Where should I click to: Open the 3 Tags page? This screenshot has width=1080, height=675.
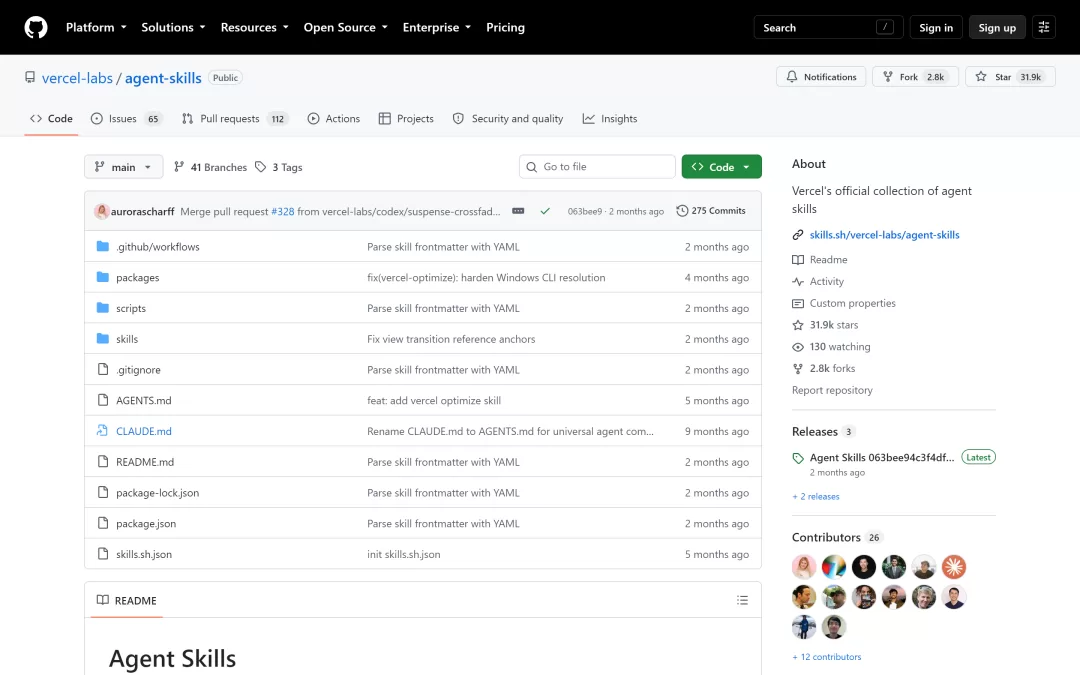pyautogui.click(x=279, y=167)
